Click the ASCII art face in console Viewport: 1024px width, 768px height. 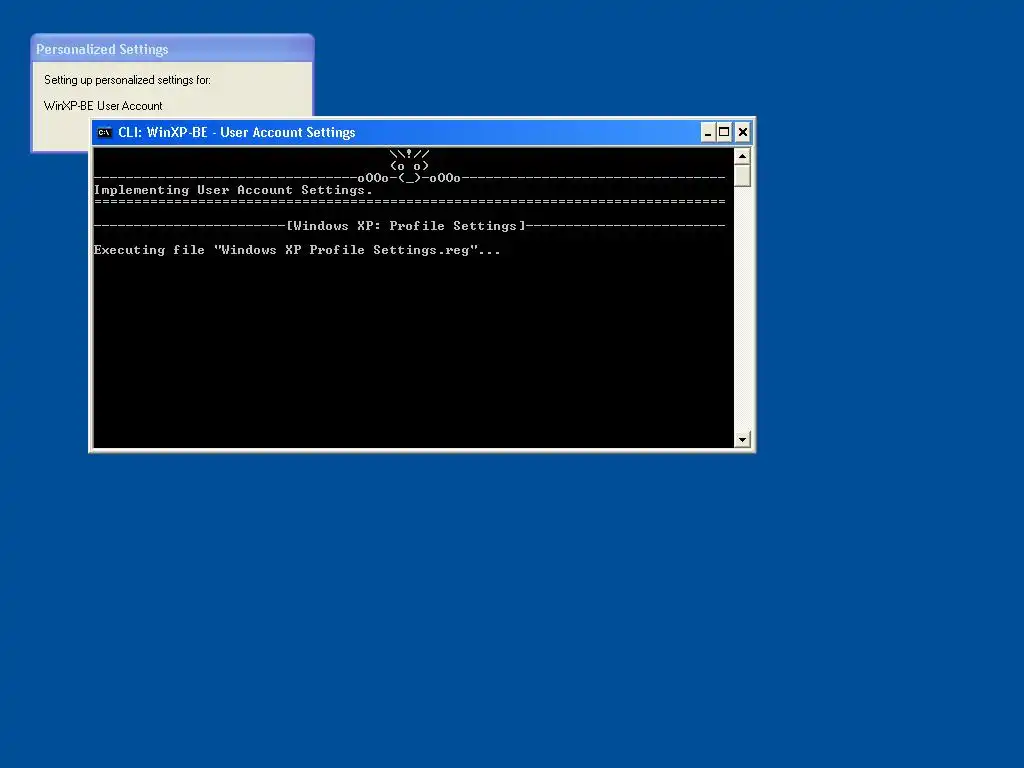409,166
